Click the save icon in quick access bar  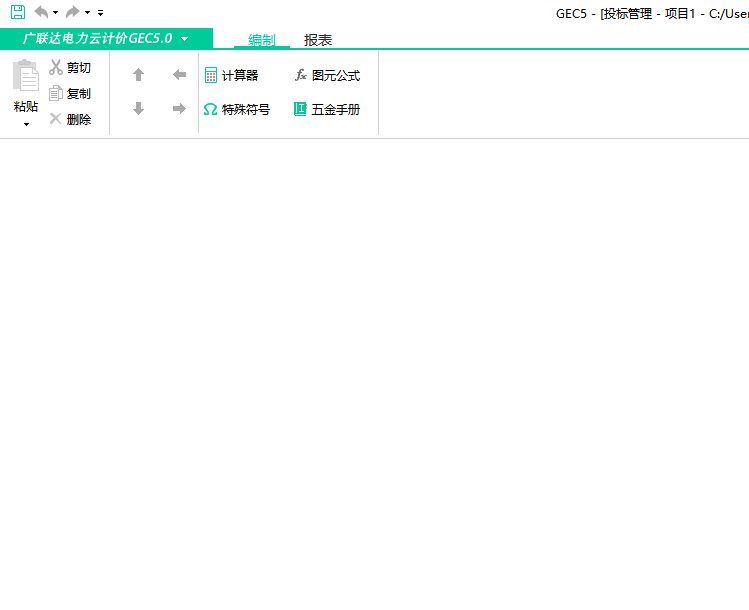click(x=18, y=12)
